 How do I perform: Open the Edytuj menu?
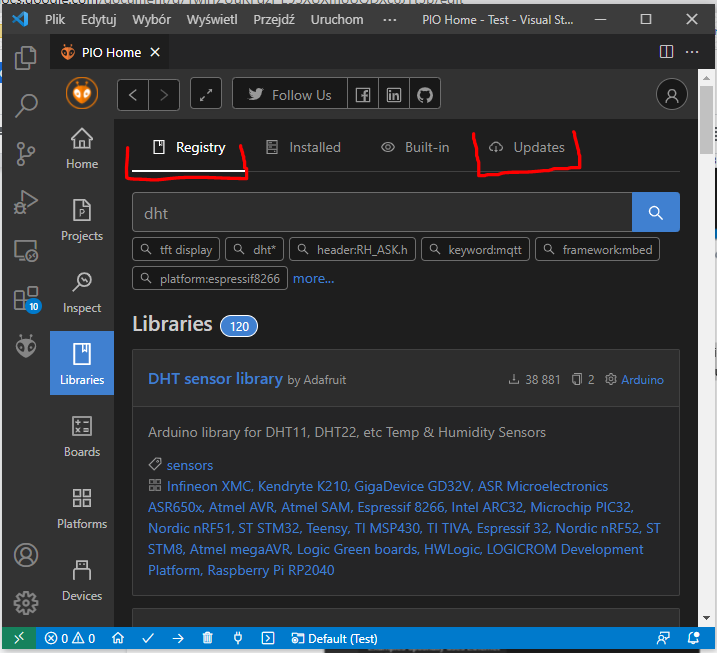coord(99,20)
